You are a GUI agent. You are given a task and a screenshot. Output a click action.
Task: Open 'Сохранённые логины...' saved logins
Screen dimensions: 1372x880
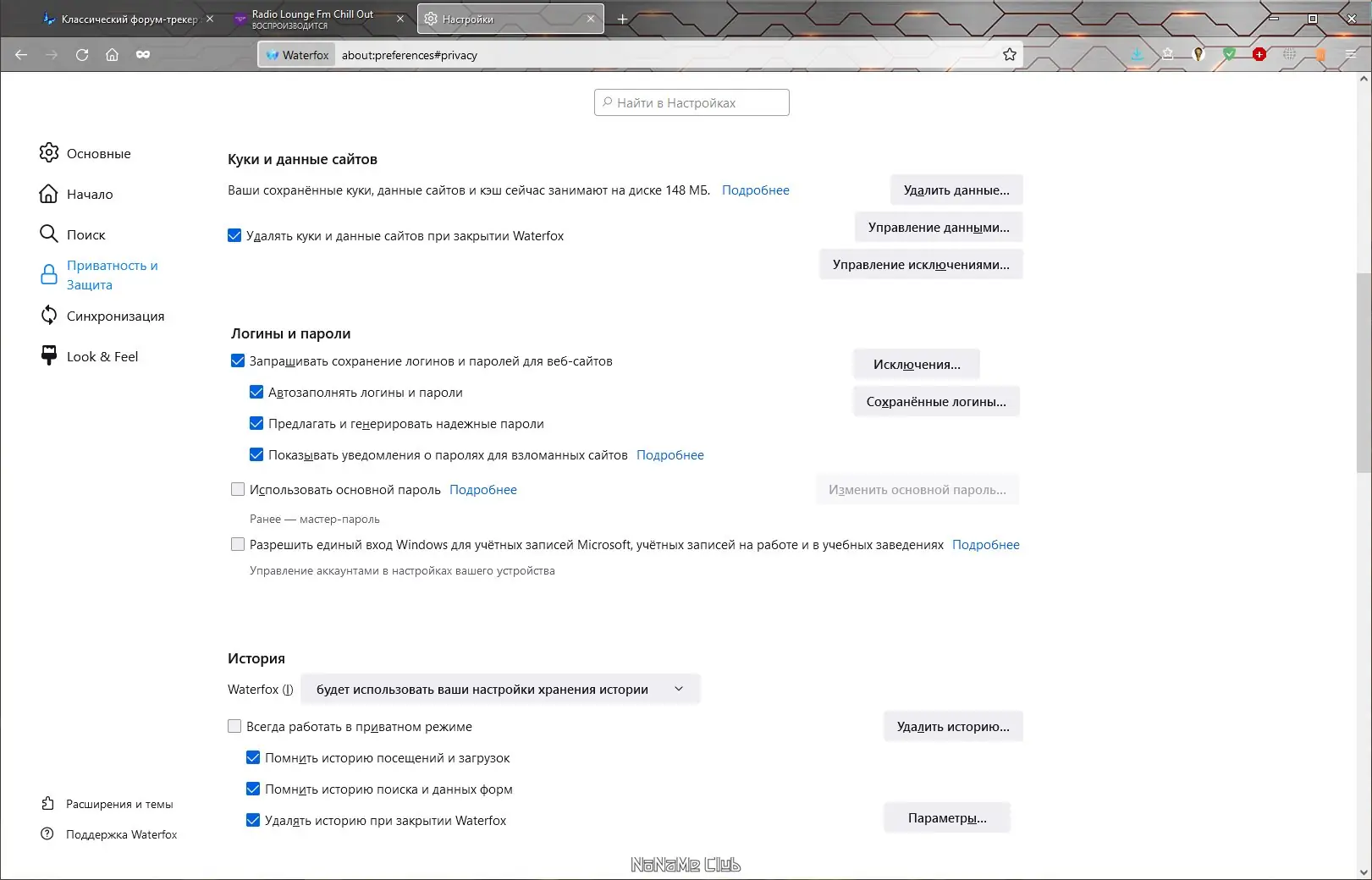[936, 402]
